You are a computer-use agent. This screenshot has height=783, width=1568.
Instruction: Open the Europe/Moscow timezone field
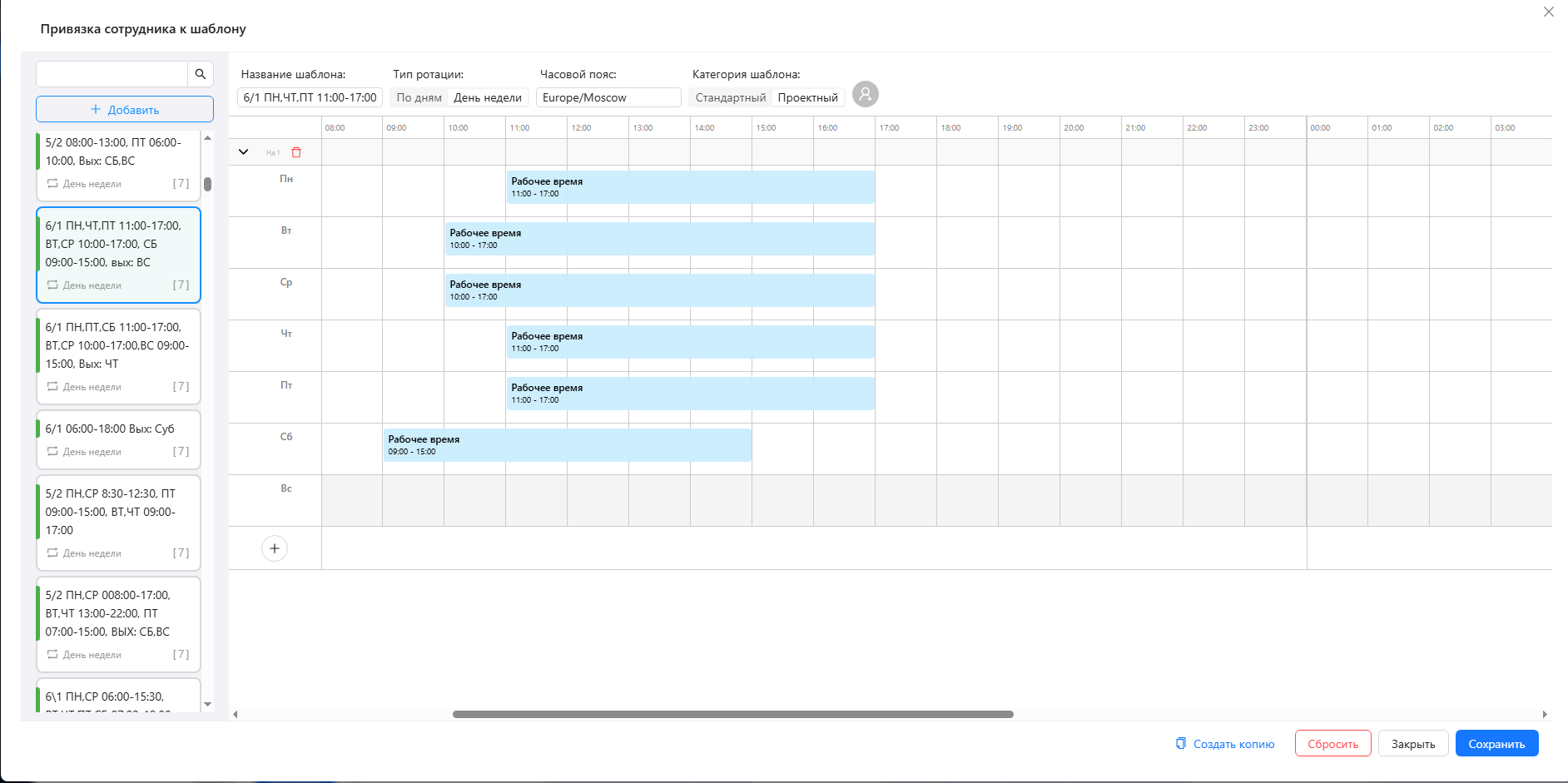608,97
